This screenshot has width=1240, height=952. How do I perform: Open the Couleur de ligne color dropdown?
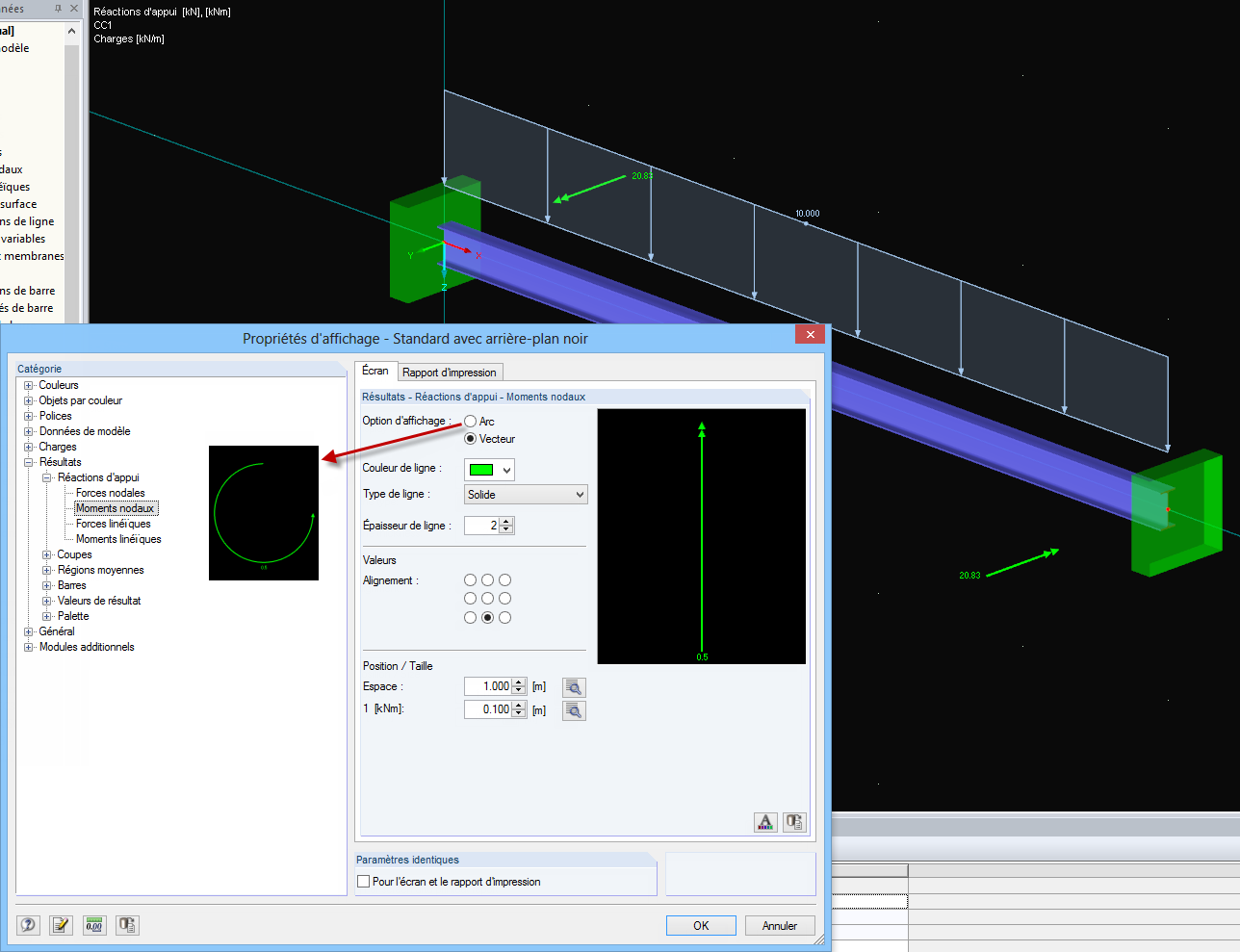[x=489, y=470]
